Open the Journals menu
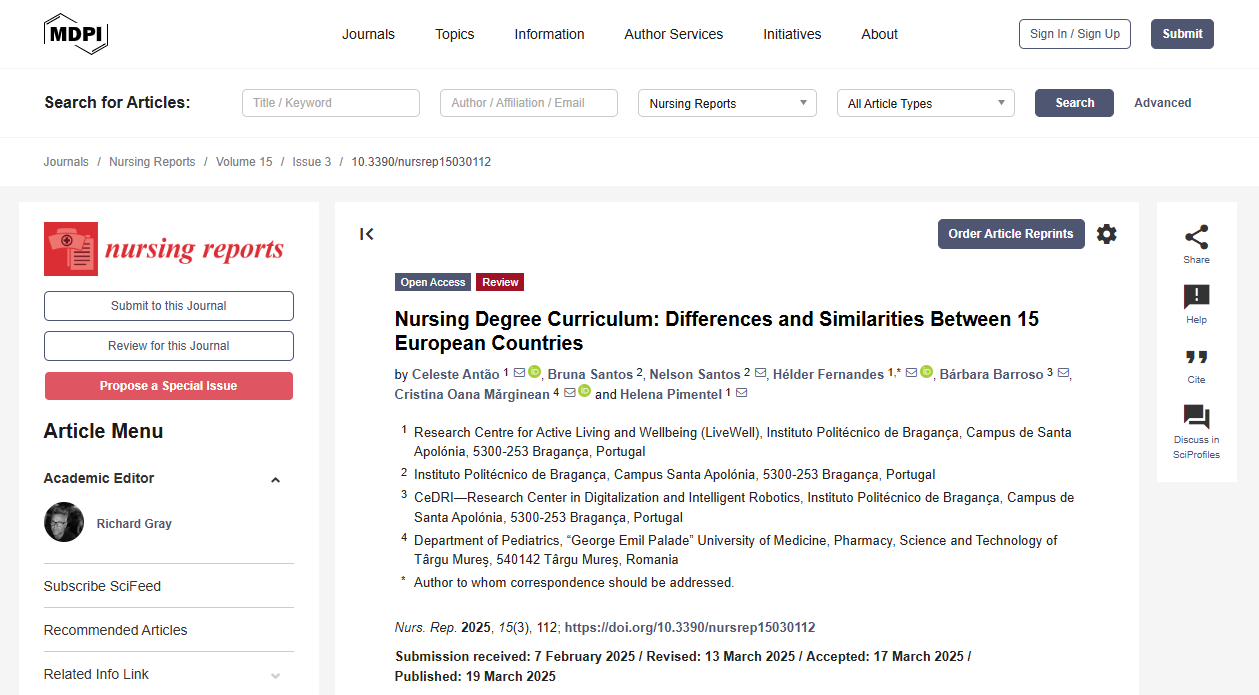The image size is (1259, 695). 368,34
